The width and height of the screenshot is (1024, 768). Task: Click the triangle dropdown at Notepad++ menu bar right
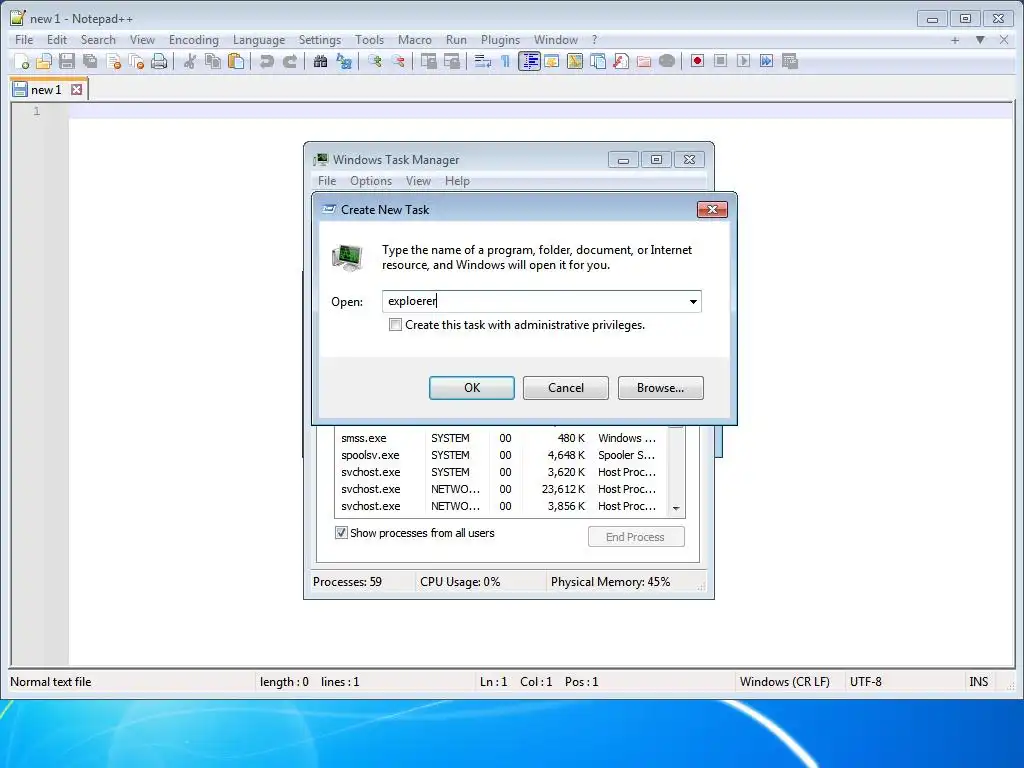tap(980, 40)
